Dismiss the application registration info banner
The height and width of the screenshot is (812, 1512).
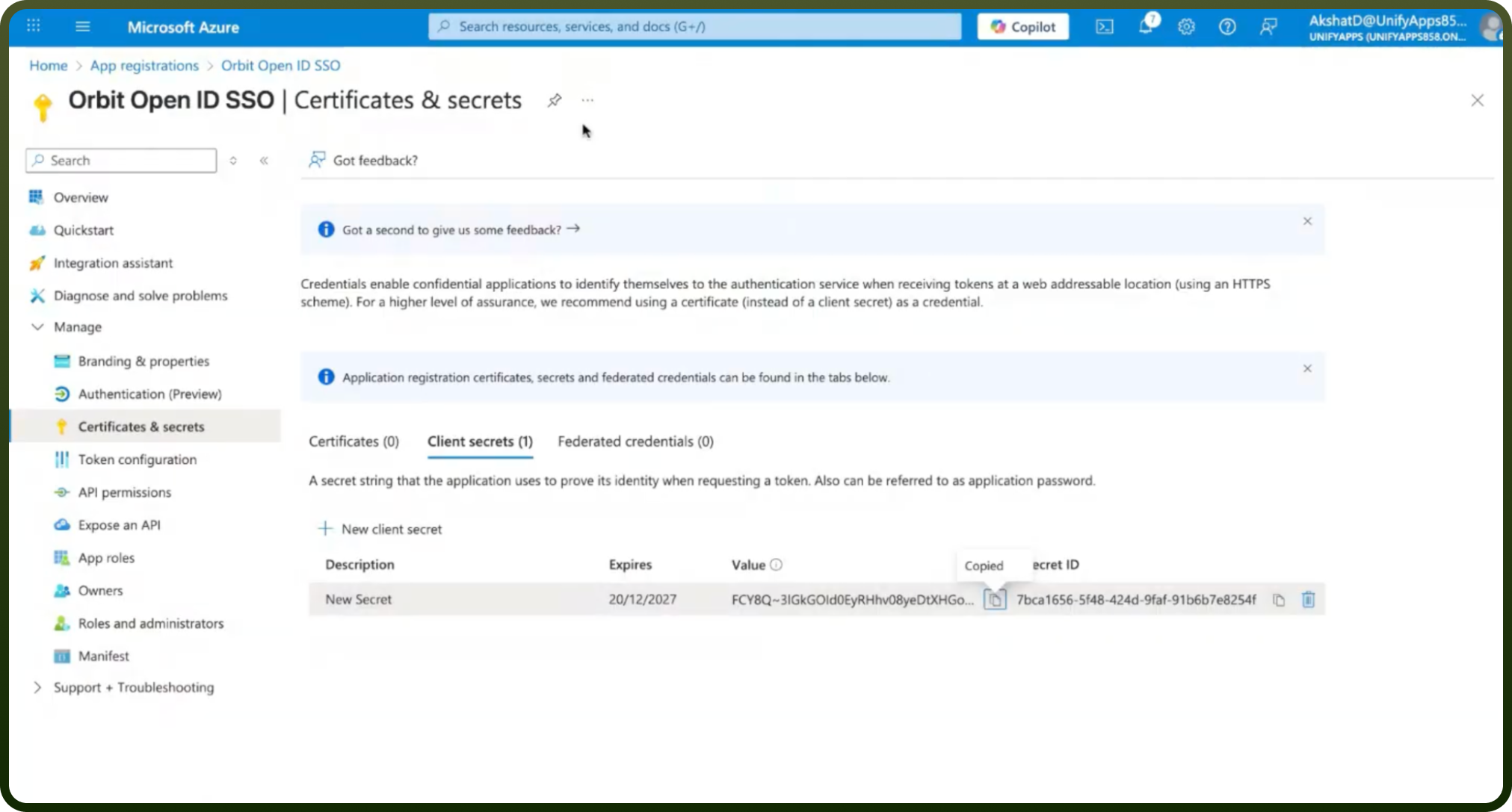click(1307, 368)
